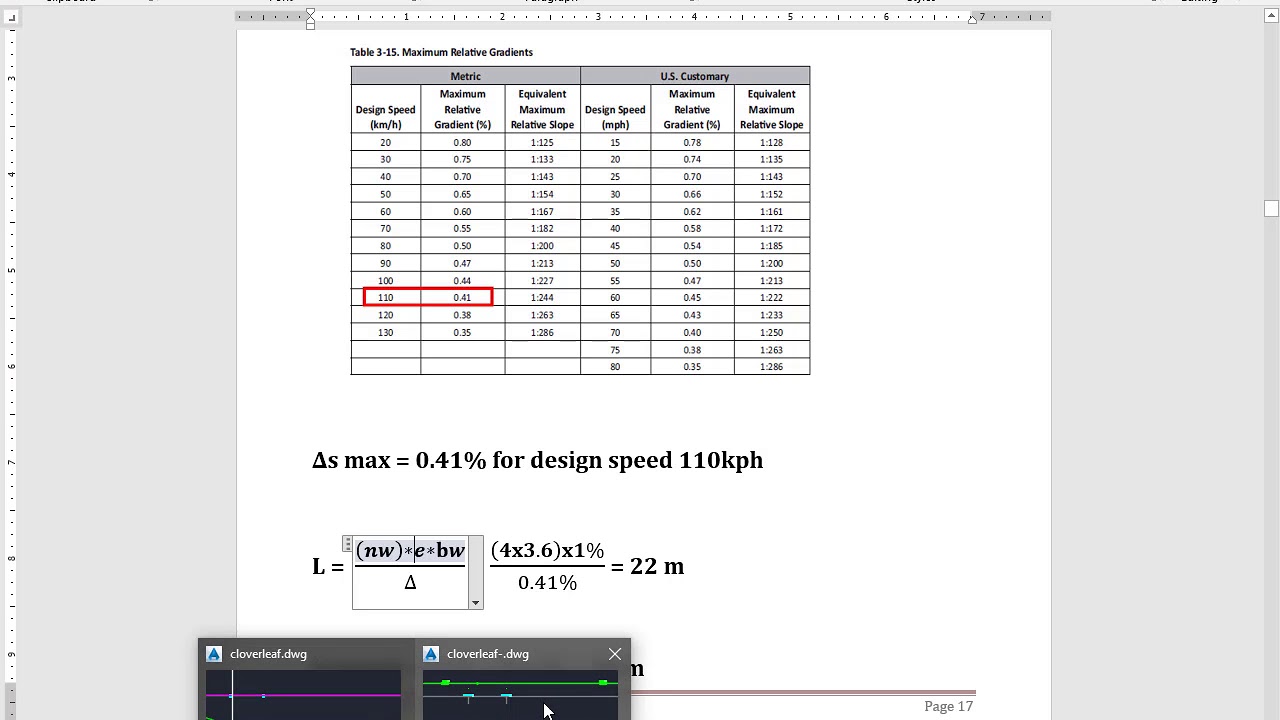Image resolution: width=1280 pixels, height=720 pixels.
Task: Click the slope cell '1:167'
Action: [542, 211]
